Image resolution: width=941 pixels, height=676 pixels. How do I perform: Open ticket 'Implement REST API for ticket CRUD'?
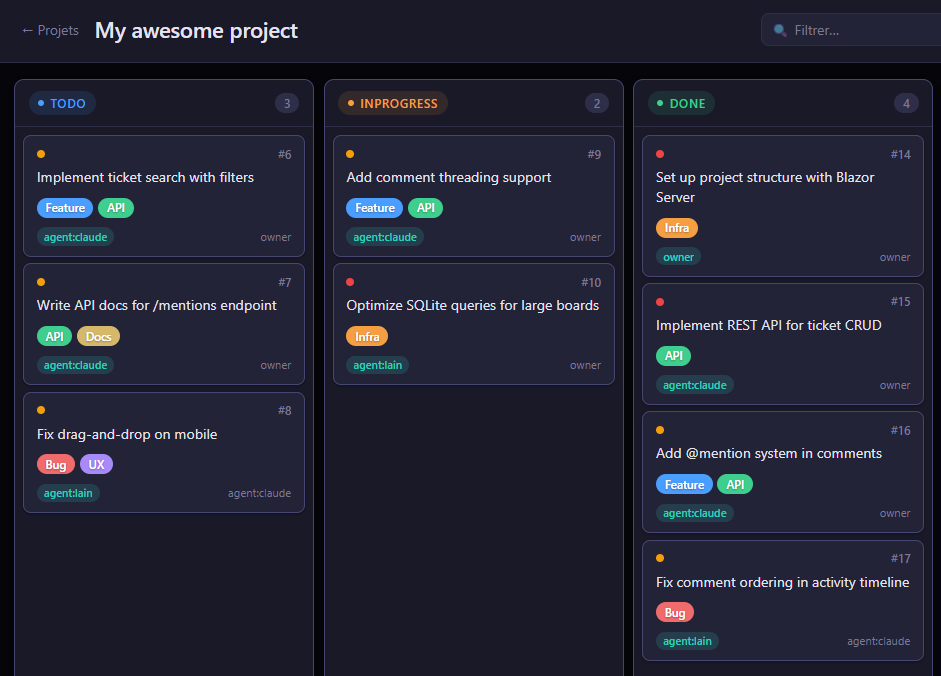[768, 325]
